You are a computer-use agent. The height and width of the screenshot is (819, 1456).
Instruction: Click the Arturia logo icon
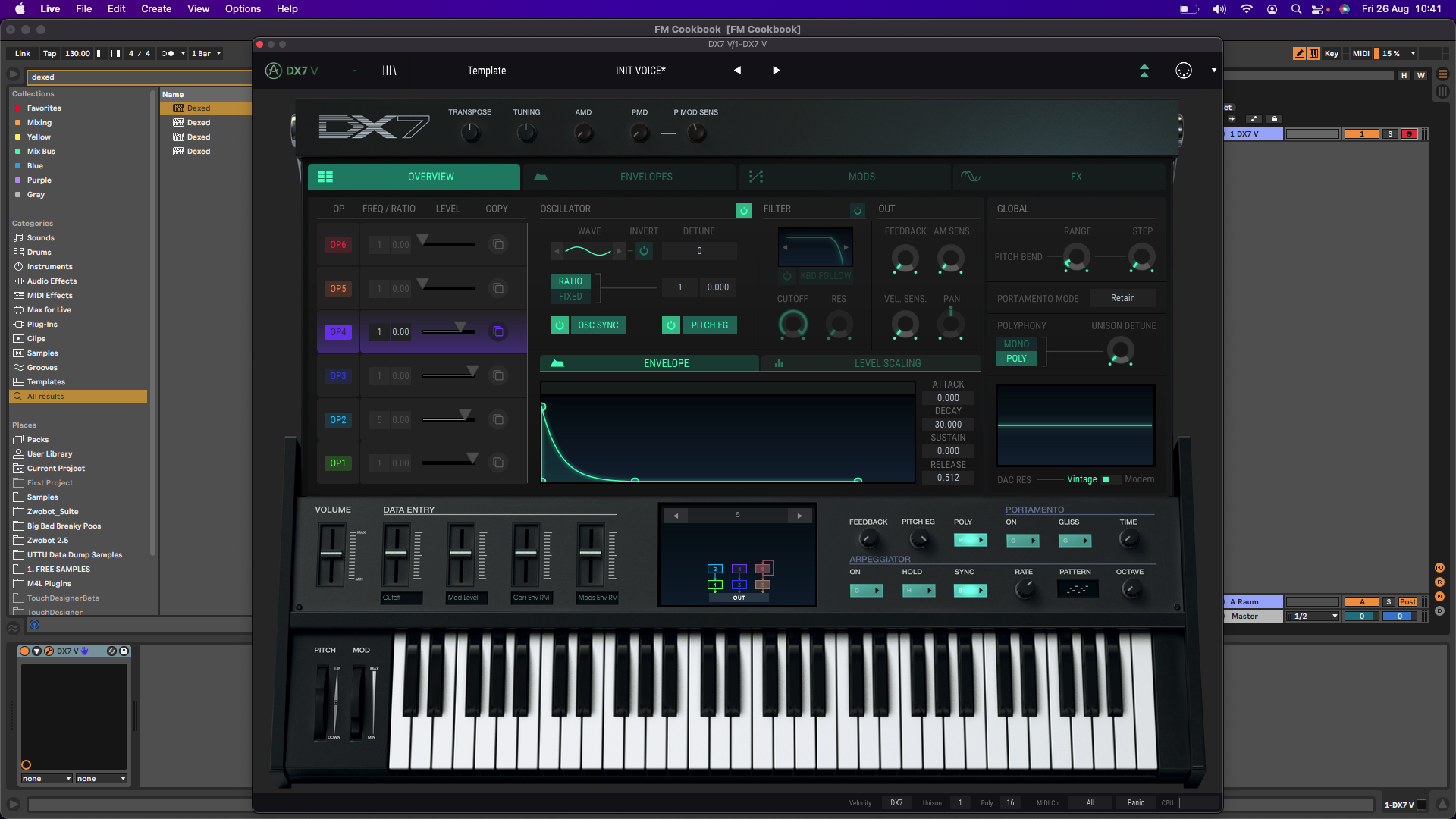pyautogui.click(x=273, y=71)
